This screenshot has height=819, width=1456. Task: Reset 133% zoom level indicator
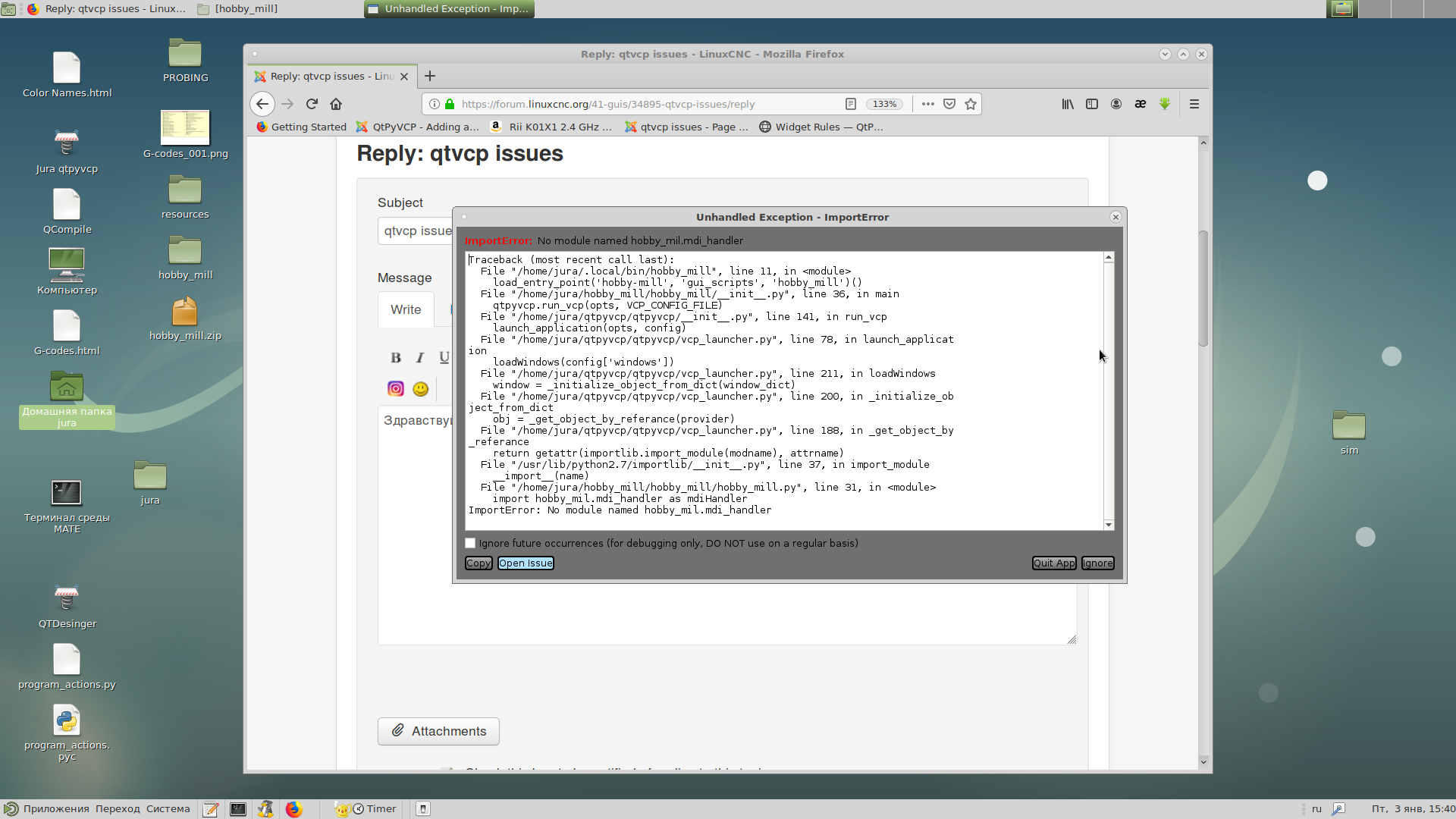pos(884,104)
